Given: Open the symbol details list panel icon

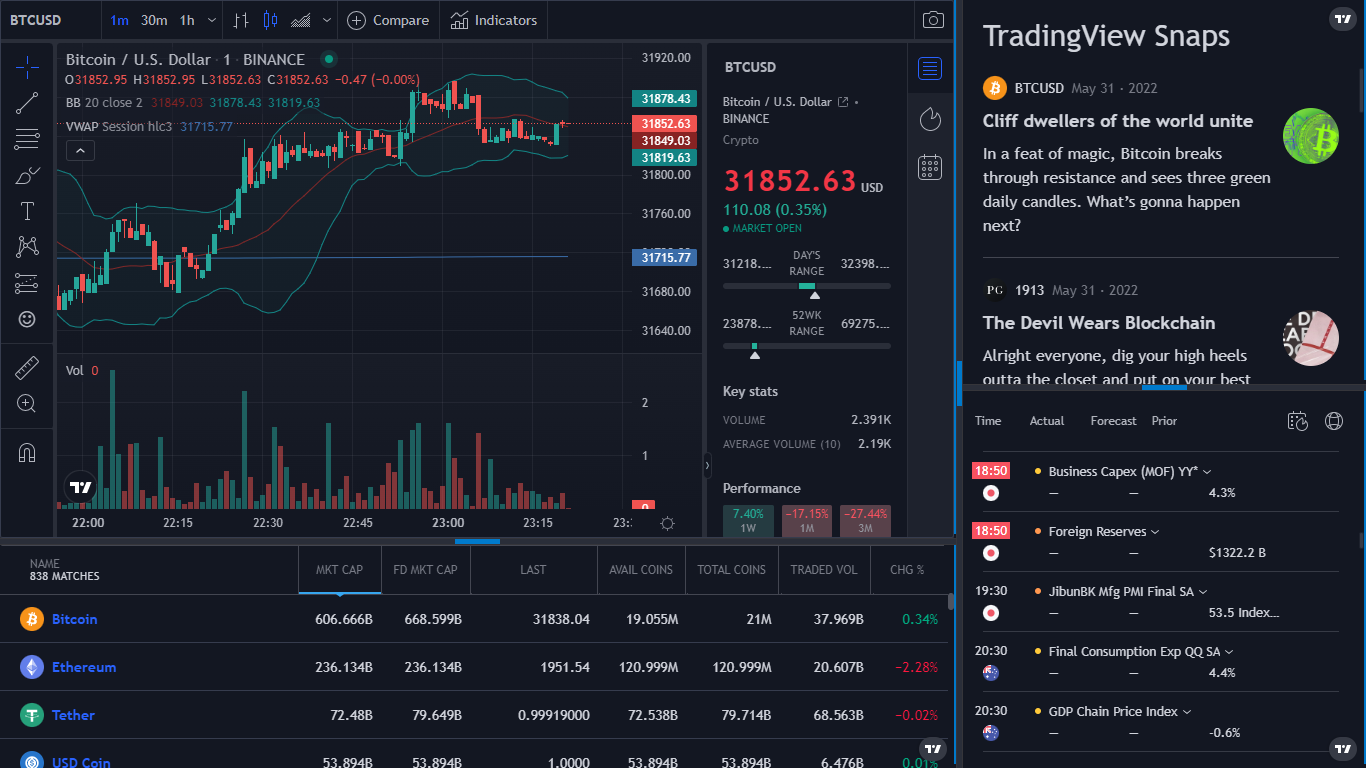Looking at the screenshot, I should [x=930, y=68].
